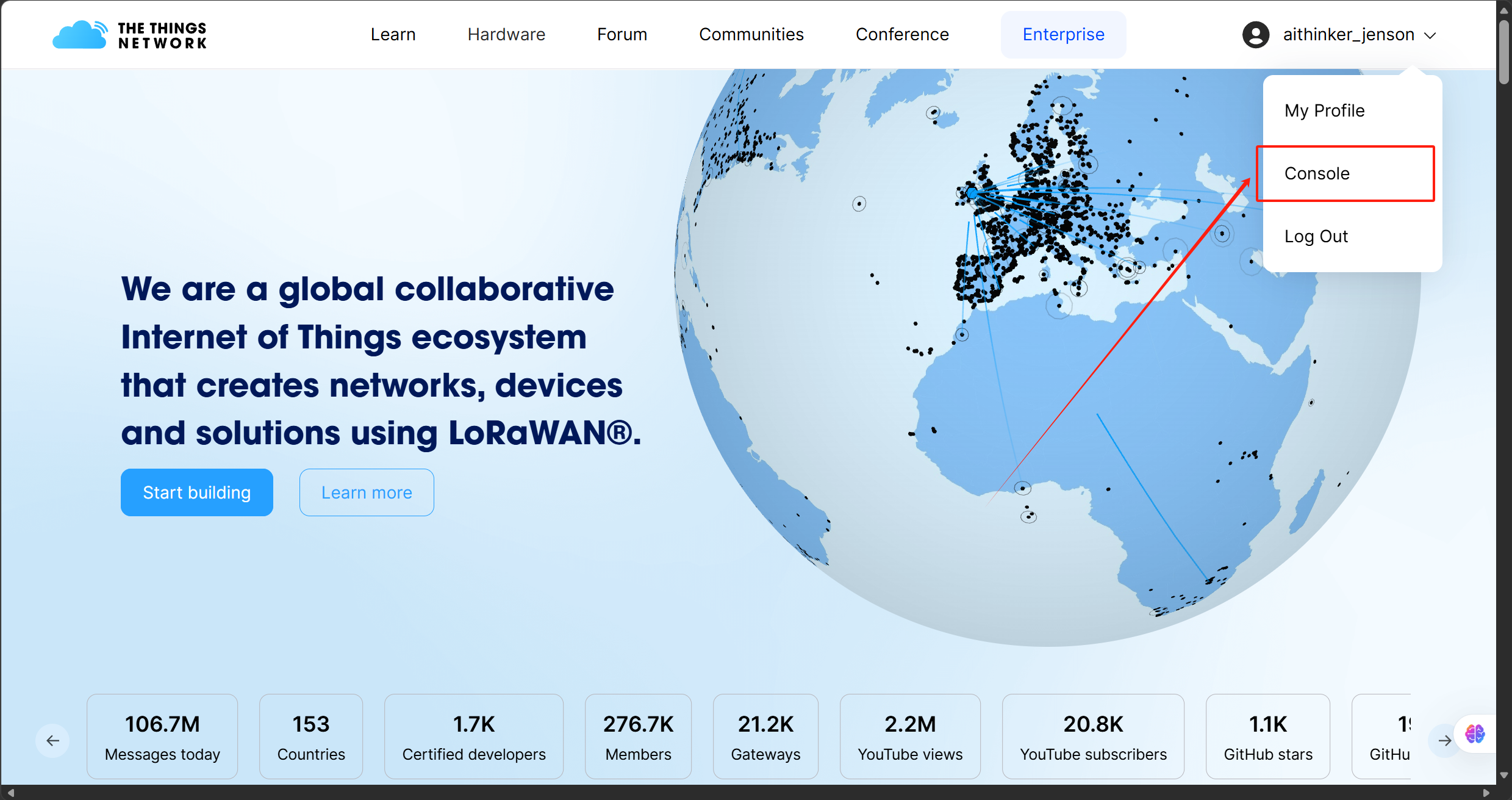This screenshot has height=800, width=1512.
Task: Click the brain assistant icon
Action: point(1475,733)
